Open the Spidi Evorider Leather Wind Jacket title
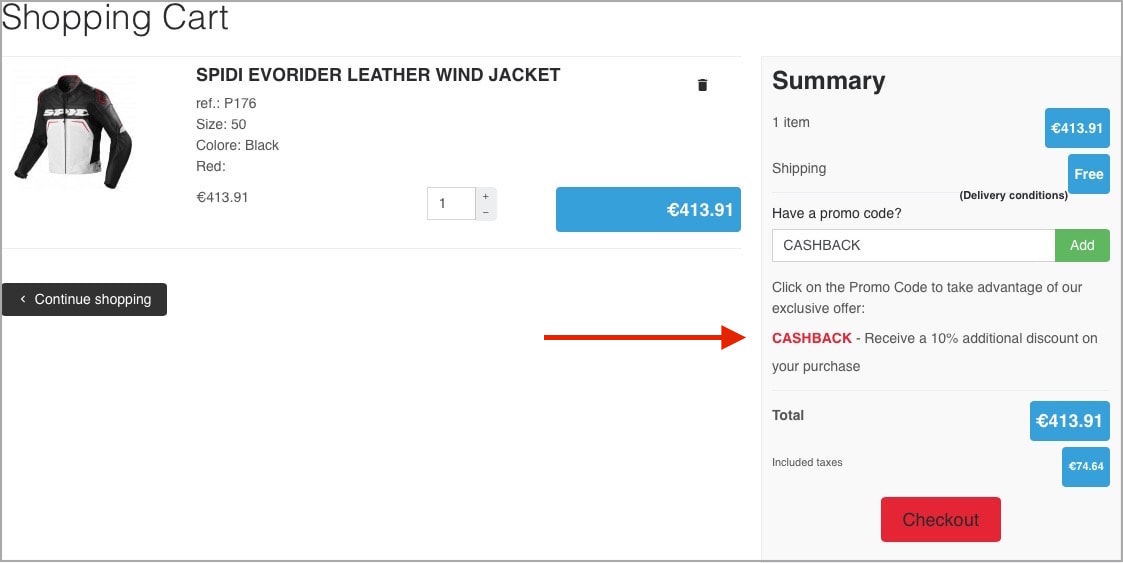The height and width of the screenshot is (563, 1123). coord(378,75)
